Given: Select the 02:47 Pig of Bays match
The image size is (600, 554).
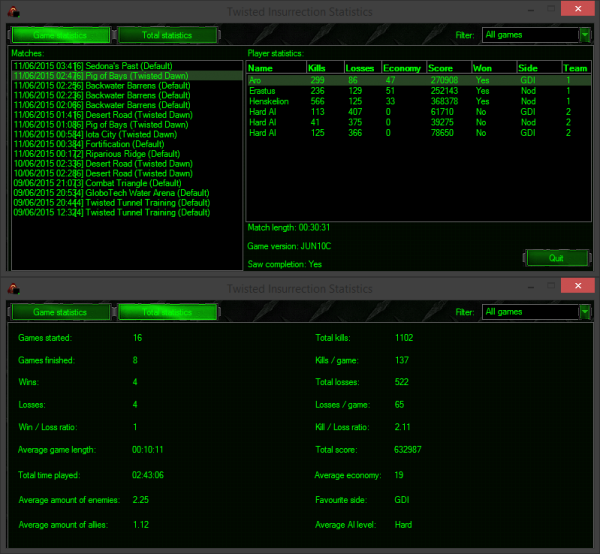Looking at the screenshot, I should [x=127, y=76].
